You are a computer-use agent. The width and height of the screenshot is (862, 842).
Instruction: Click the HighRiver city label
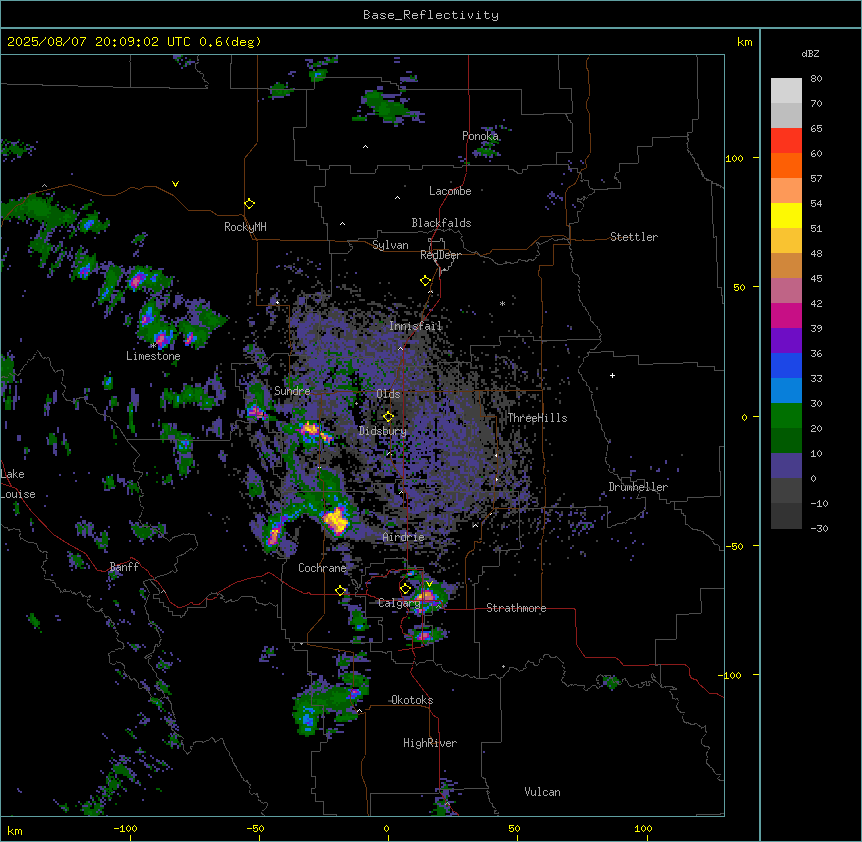(x=430, y=743)
